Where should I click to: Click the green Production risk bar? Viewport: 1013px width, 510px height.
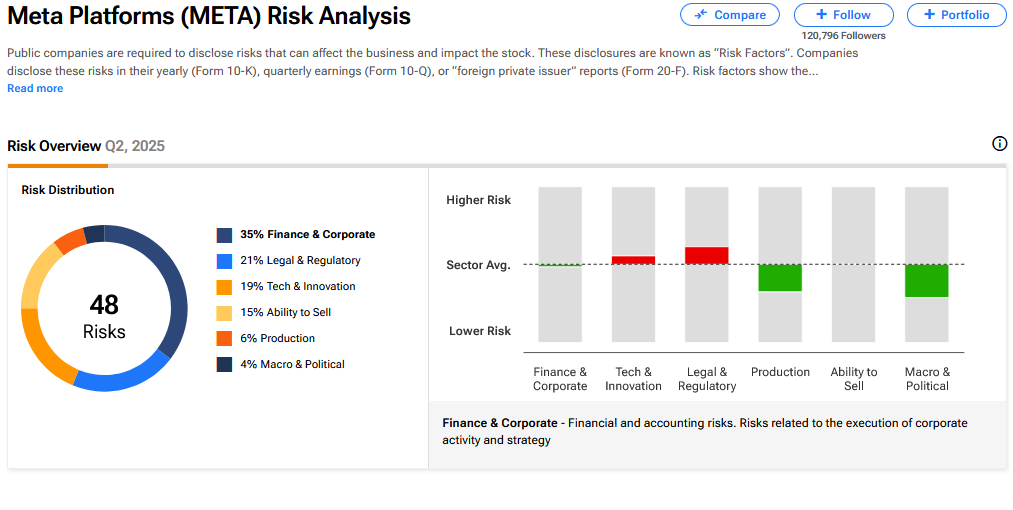(x=780, y=278)
